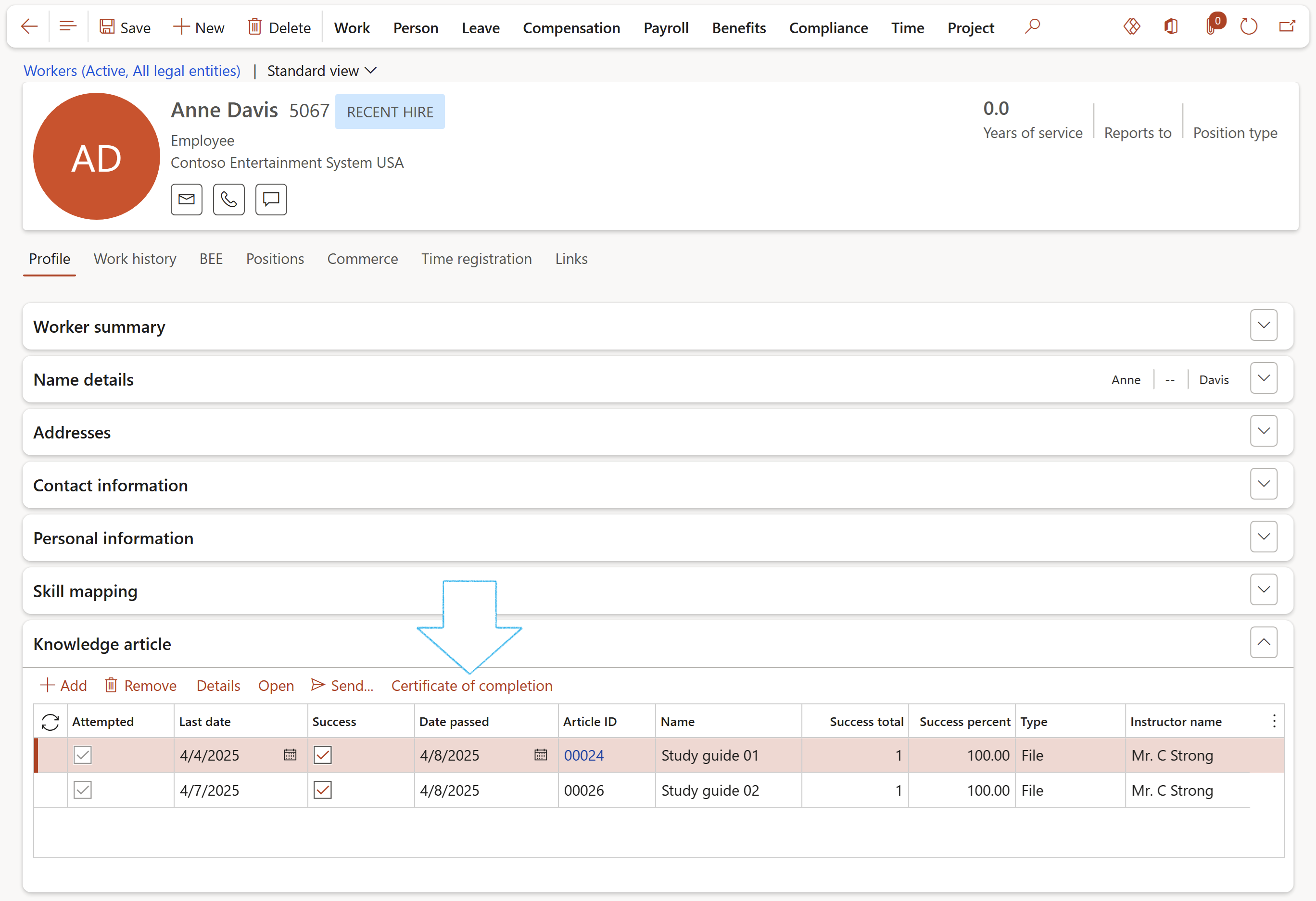Call Anne Davis via phone icon
Image resolution: width=1316 pixels, height=901 pixels.
pyautogui.click(x=229, y=199)
